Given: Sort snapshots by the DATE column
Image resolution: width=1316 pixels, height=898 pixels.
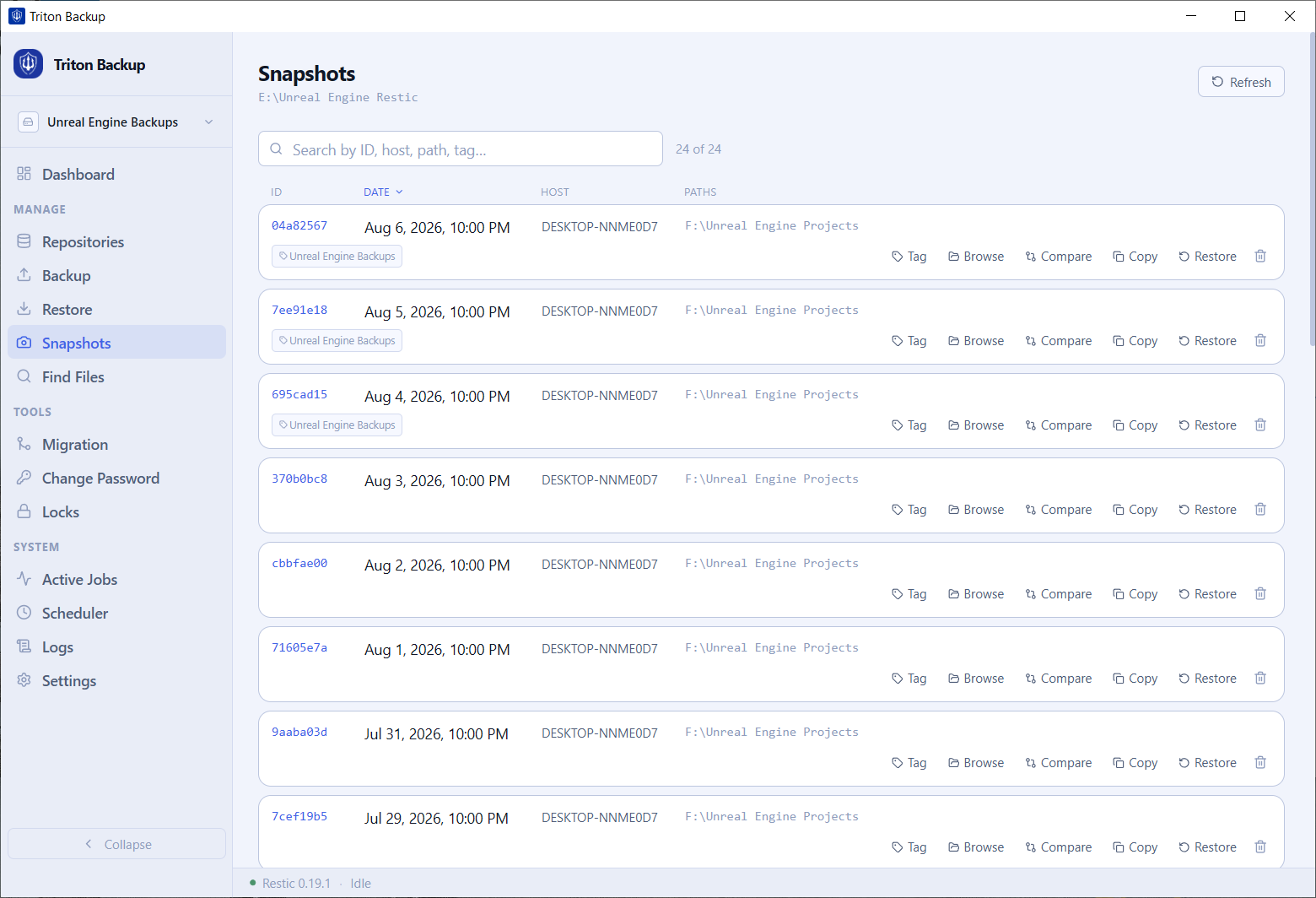Looking at the screenshot, I should pos(383,192).
